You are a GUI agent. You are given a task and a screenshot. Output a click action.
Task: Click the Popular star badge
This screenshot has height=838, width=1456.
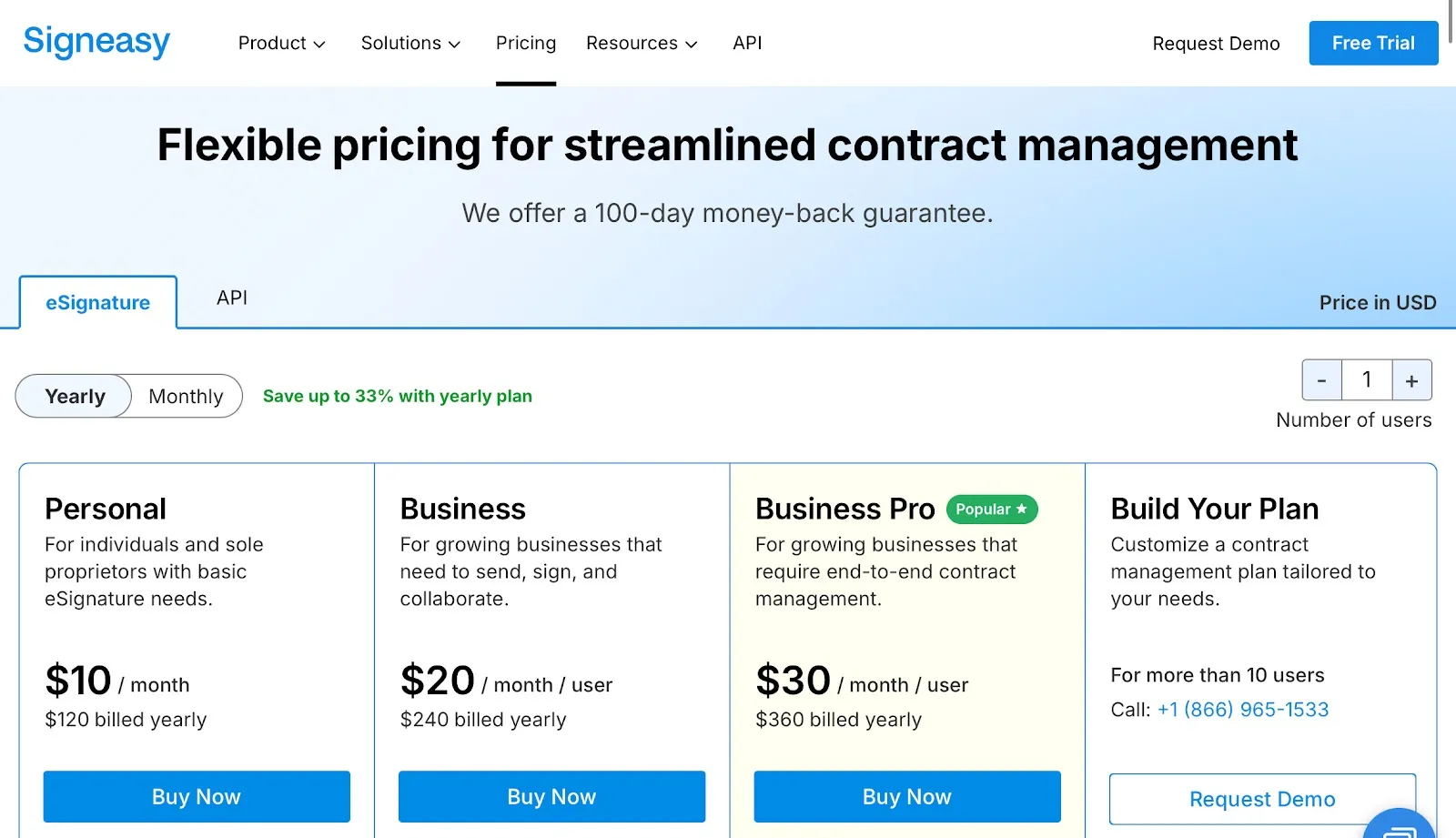coord(991,509)
